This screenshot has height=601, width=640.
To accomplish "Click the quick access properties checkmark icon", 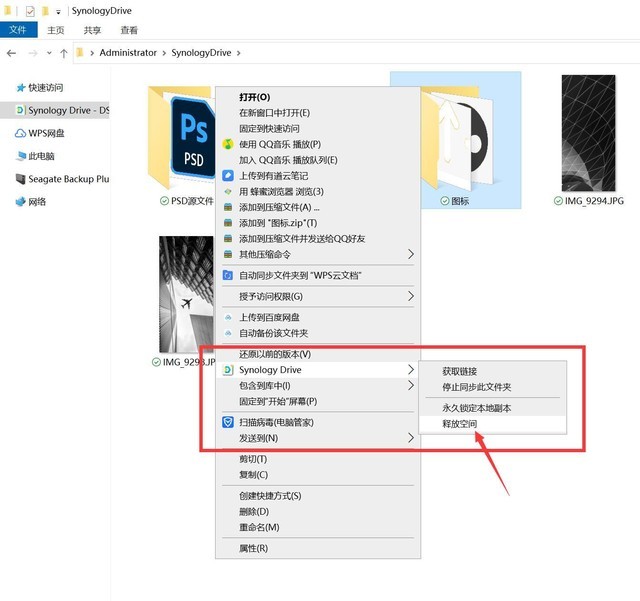I will pos(30,11).
